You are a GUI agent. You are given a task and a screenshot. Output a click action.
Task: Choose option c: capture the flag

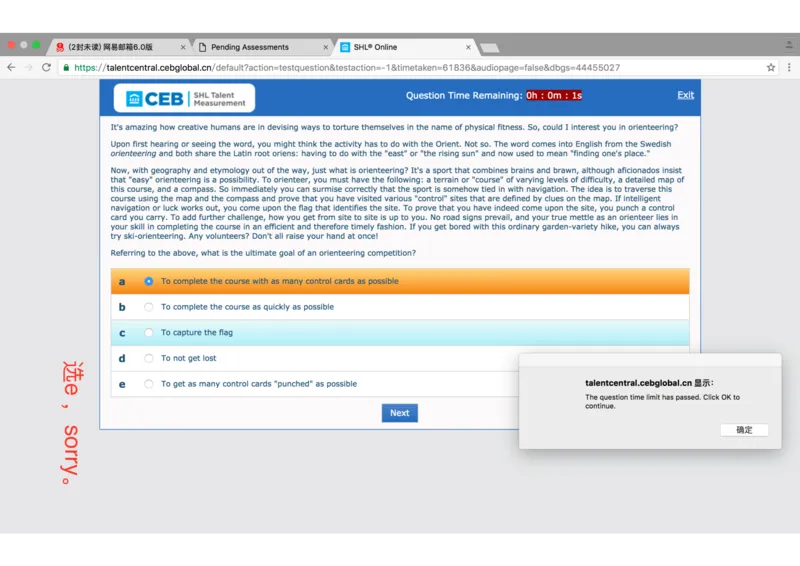149,333
